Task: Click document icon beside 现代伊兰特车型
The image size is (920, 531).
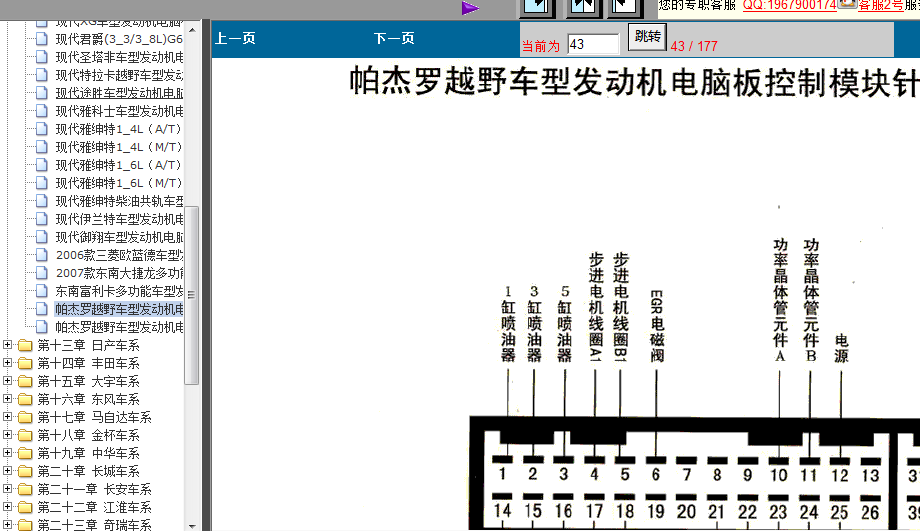Action: tap(42, 219)
